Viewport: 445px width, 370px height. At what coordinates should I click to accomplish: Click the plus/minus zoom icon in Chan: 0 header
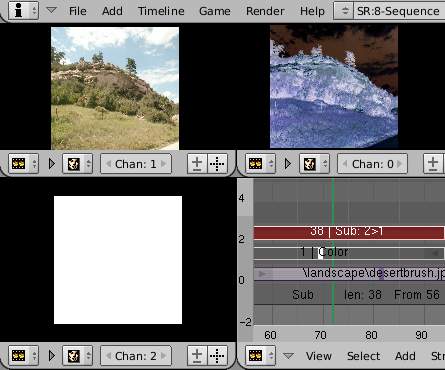pos(433,164)
